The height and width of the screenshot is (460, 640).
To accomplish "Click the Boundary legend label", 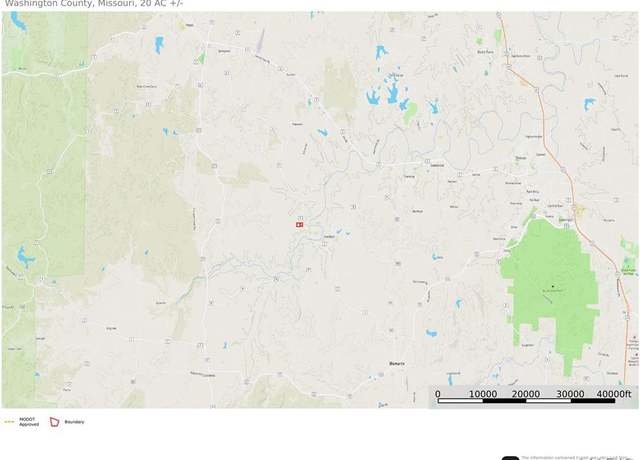I will (x=74, y=422).
